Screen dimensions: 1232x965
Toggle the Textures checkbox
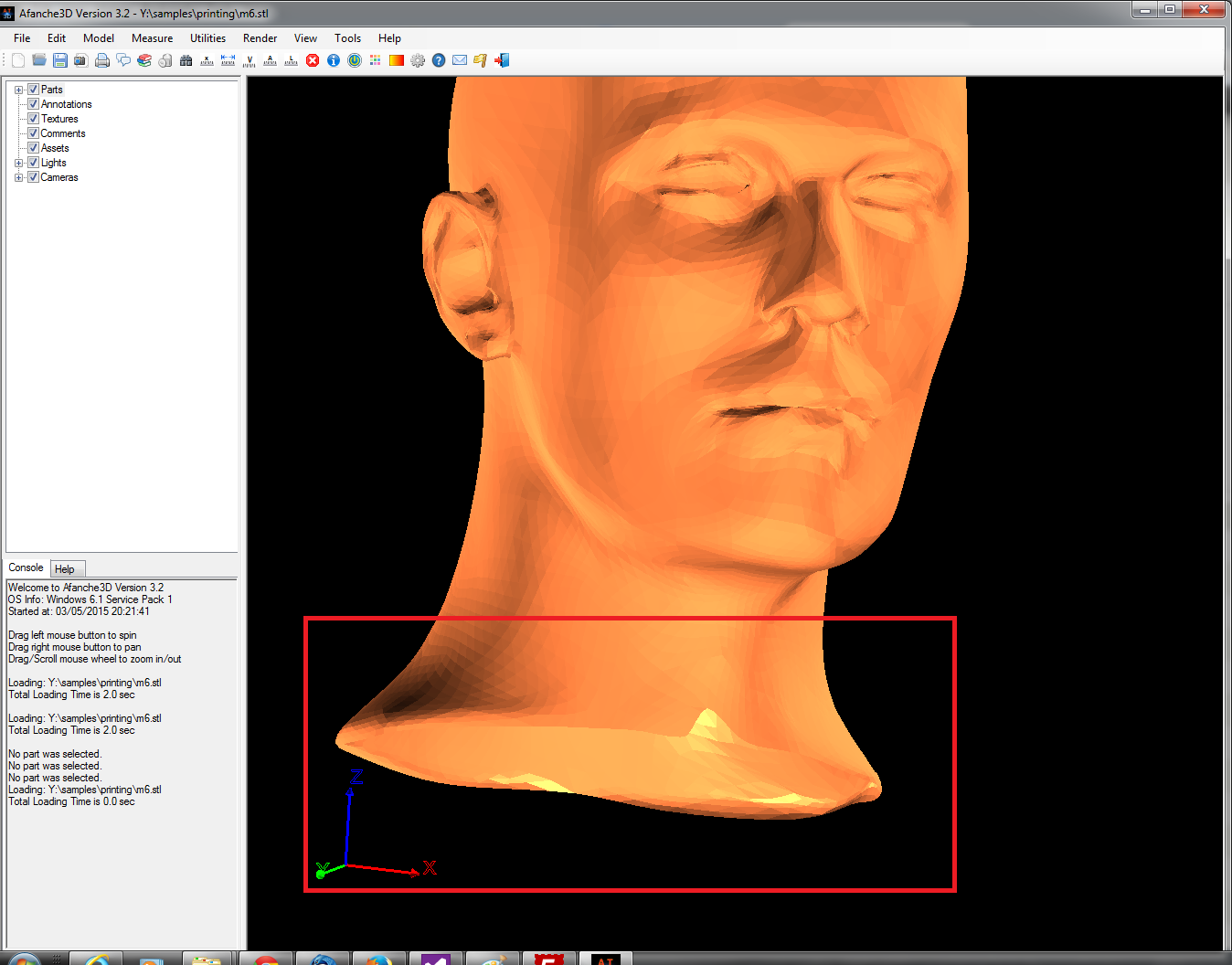[x=33, y=119]
